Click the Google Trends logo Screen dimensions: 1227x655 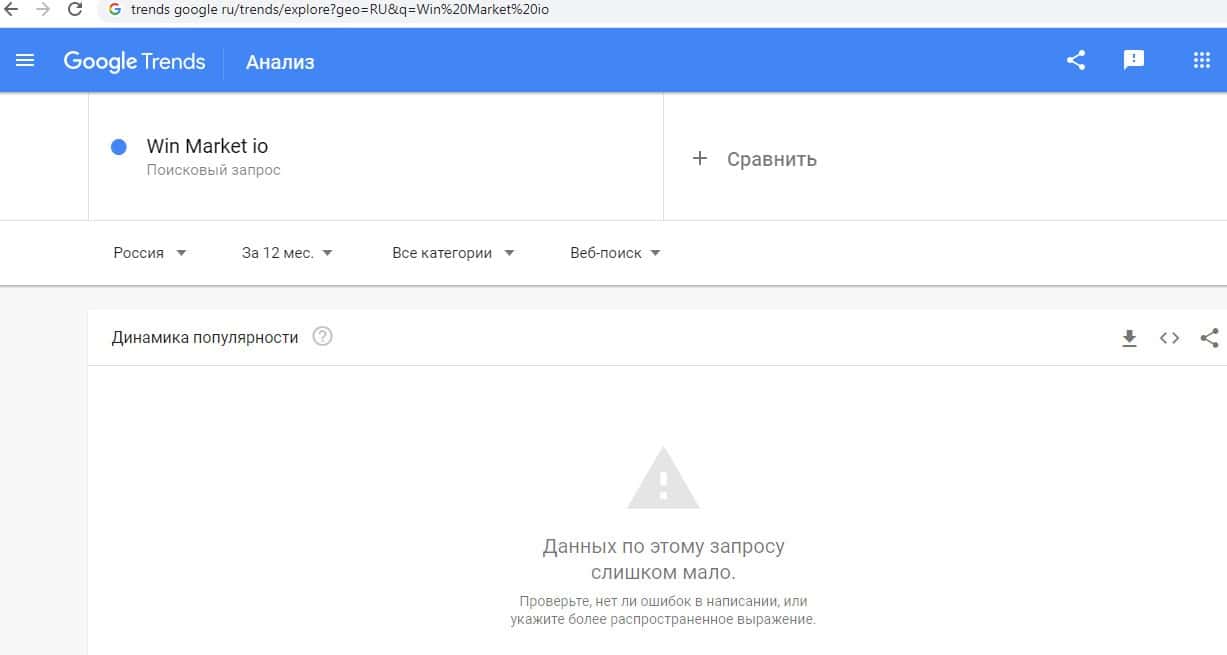135,61
